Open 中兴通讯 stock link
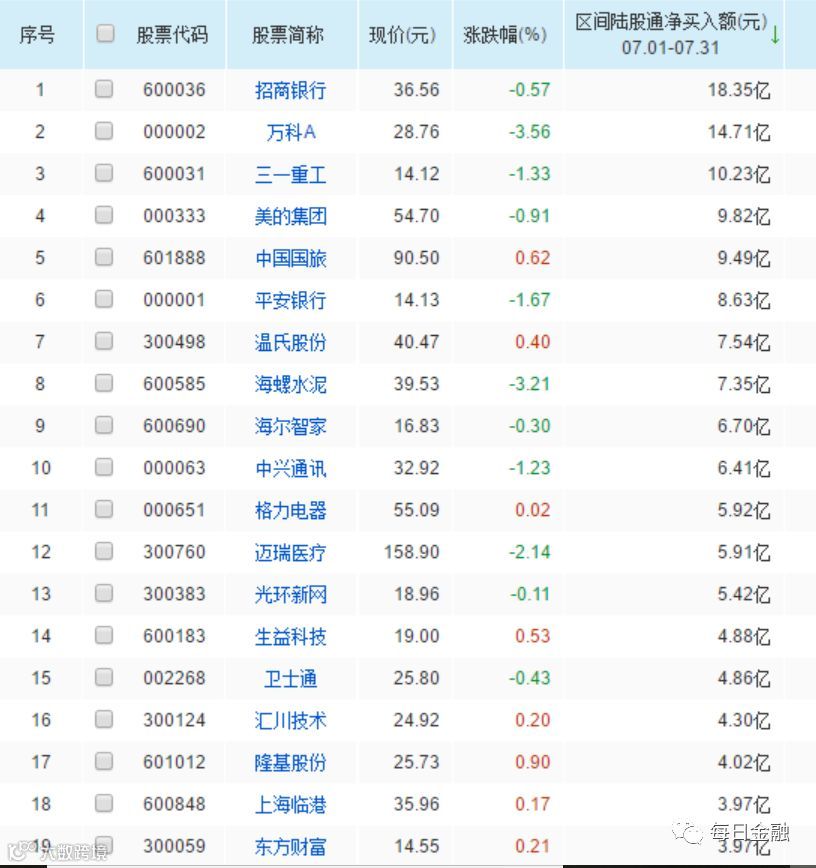The image size is (816, 868). (x=291, y=468)
